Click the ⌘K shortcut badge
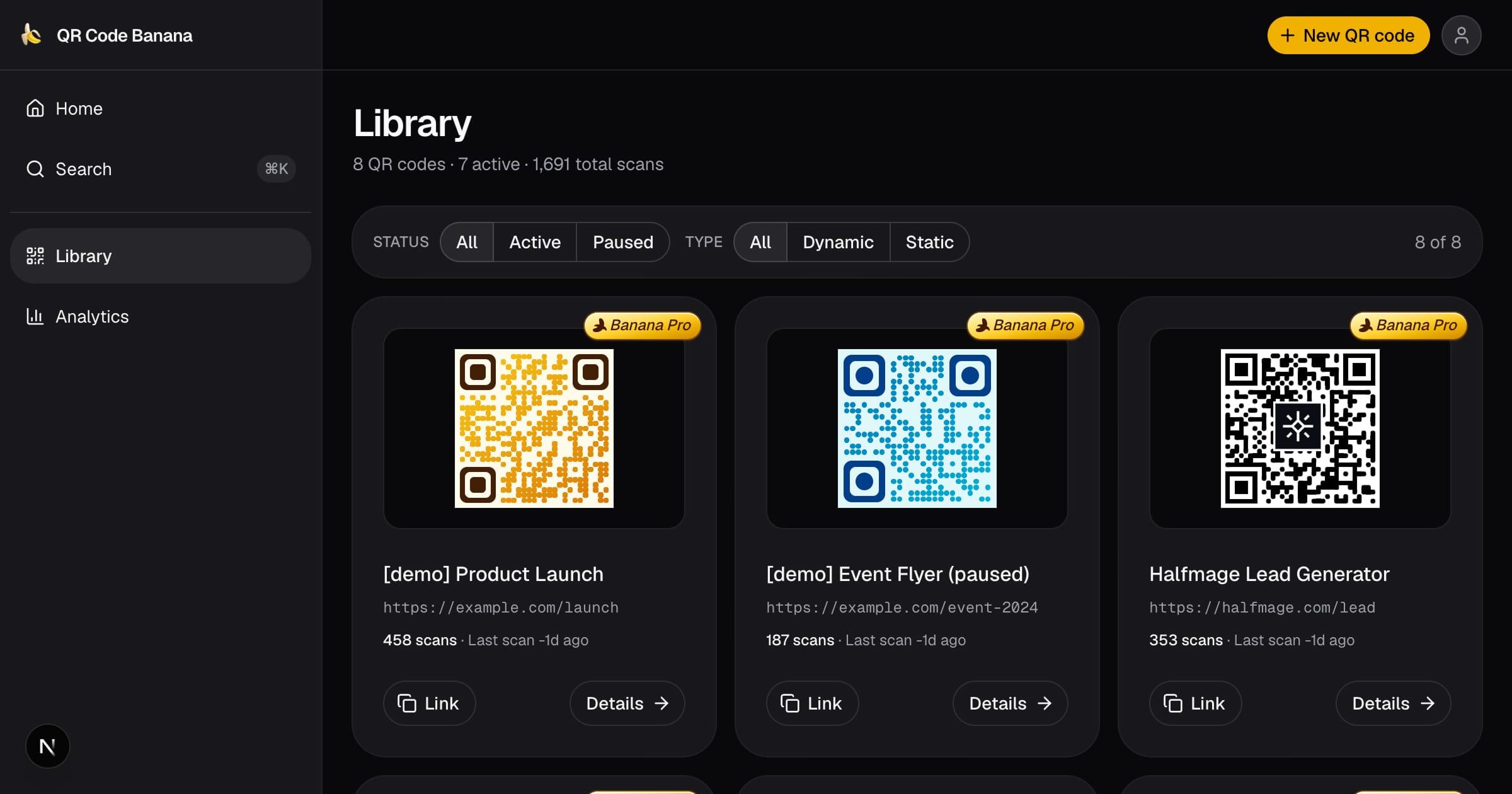 (x=276, y=169)
